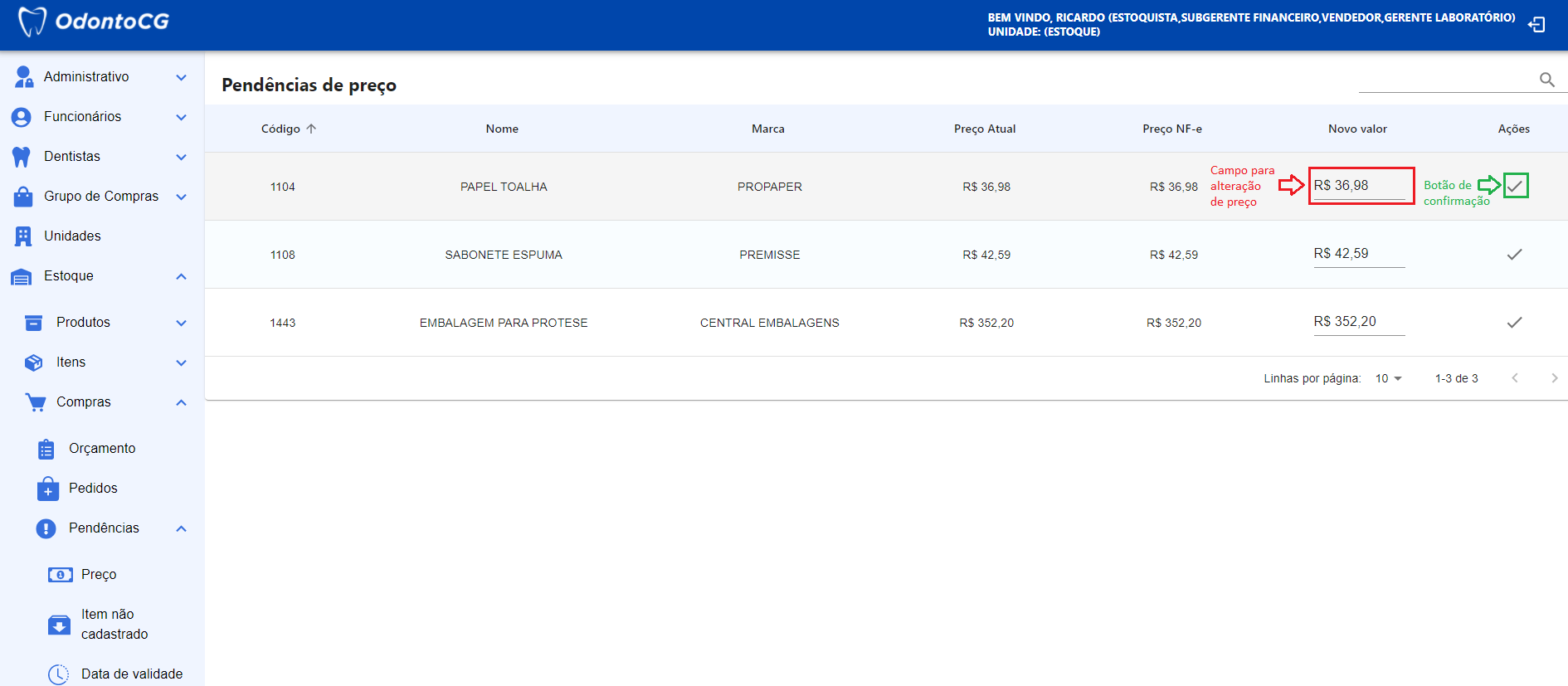This screenshot has width=1568, height=686.
Task: Open the rows per page dropdown
Action: (1388, 378)
